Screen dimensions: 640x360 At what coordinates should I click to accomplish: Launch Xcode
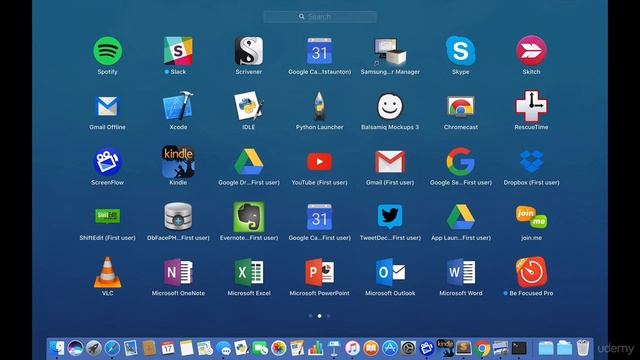pyautogui.click(x=178, y=106)
